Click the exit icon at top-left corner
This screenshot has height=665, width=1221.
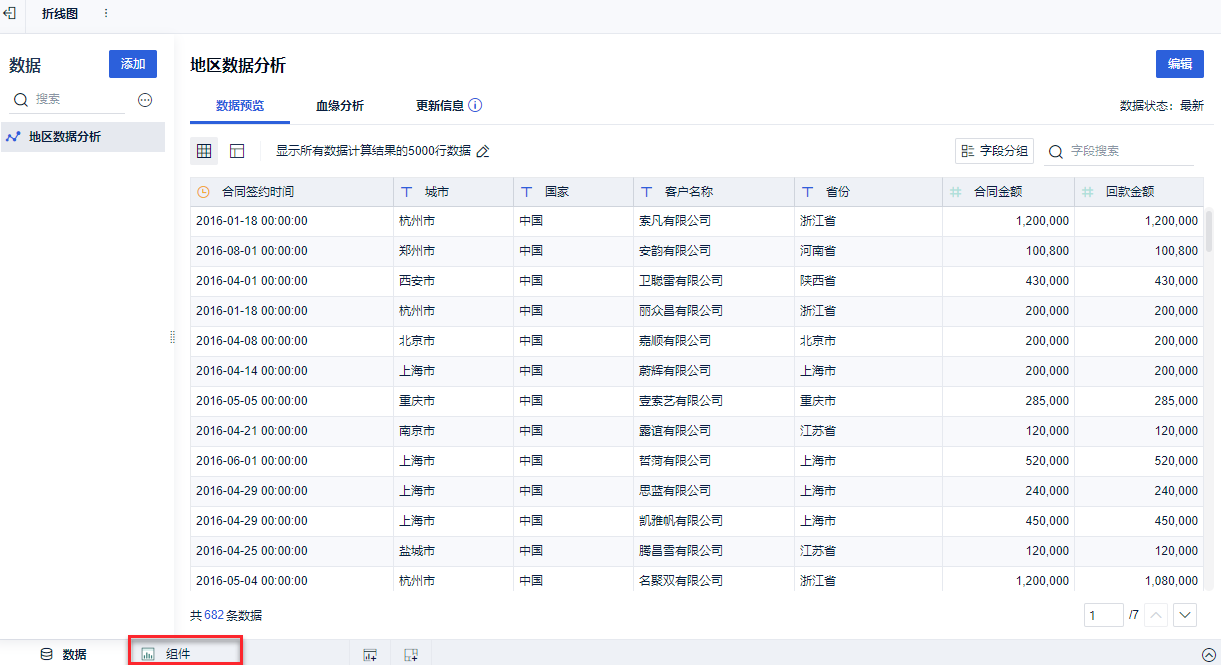[10, 13]
